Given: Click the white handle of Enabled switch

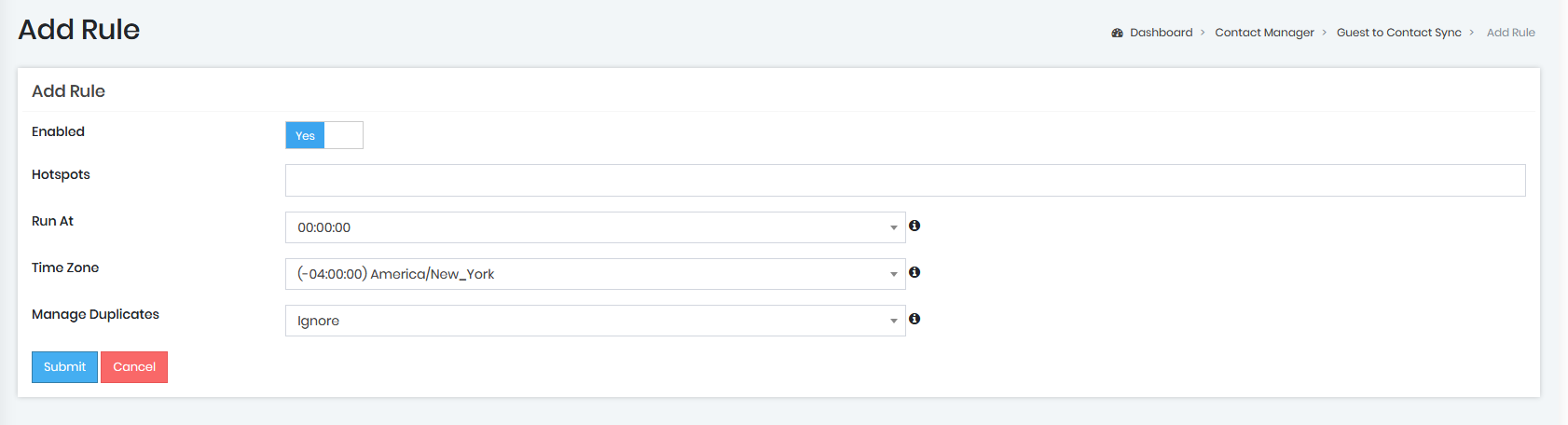Looking at the screenshot, I should tap(343, 135).
